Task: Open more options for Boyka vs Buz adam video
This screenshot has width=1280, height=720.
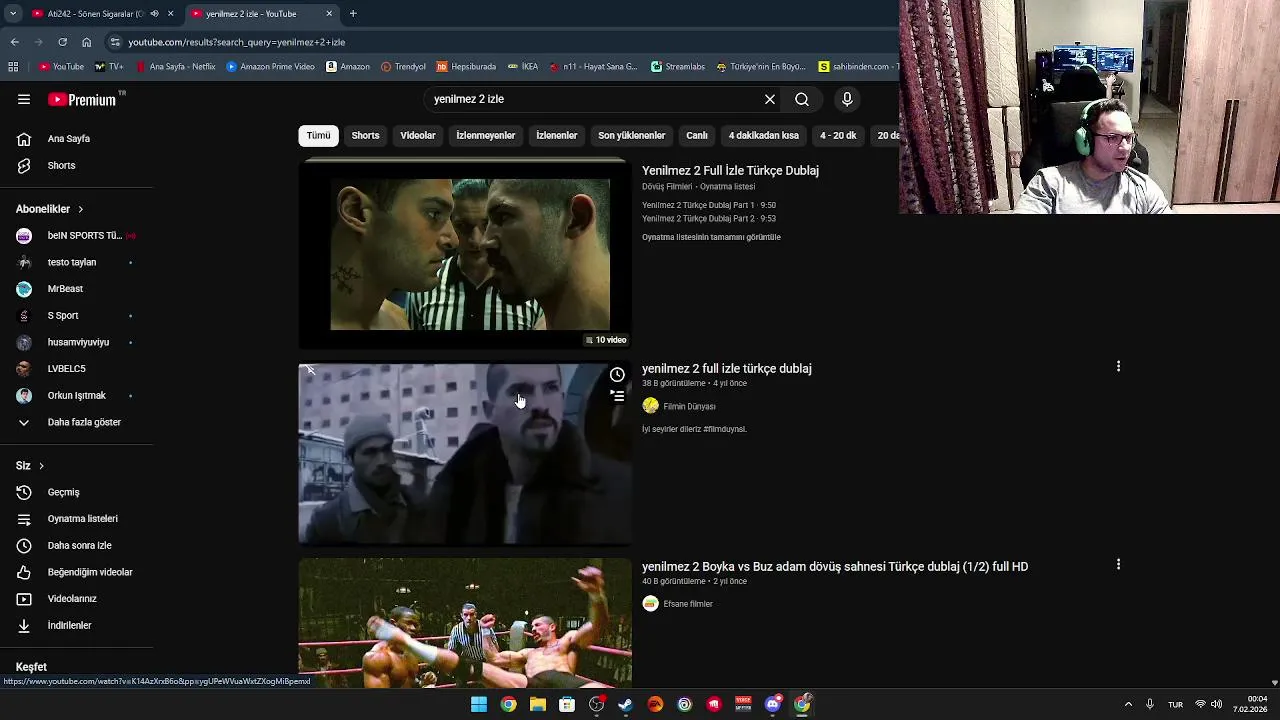Action: [x=1118, y=564]
